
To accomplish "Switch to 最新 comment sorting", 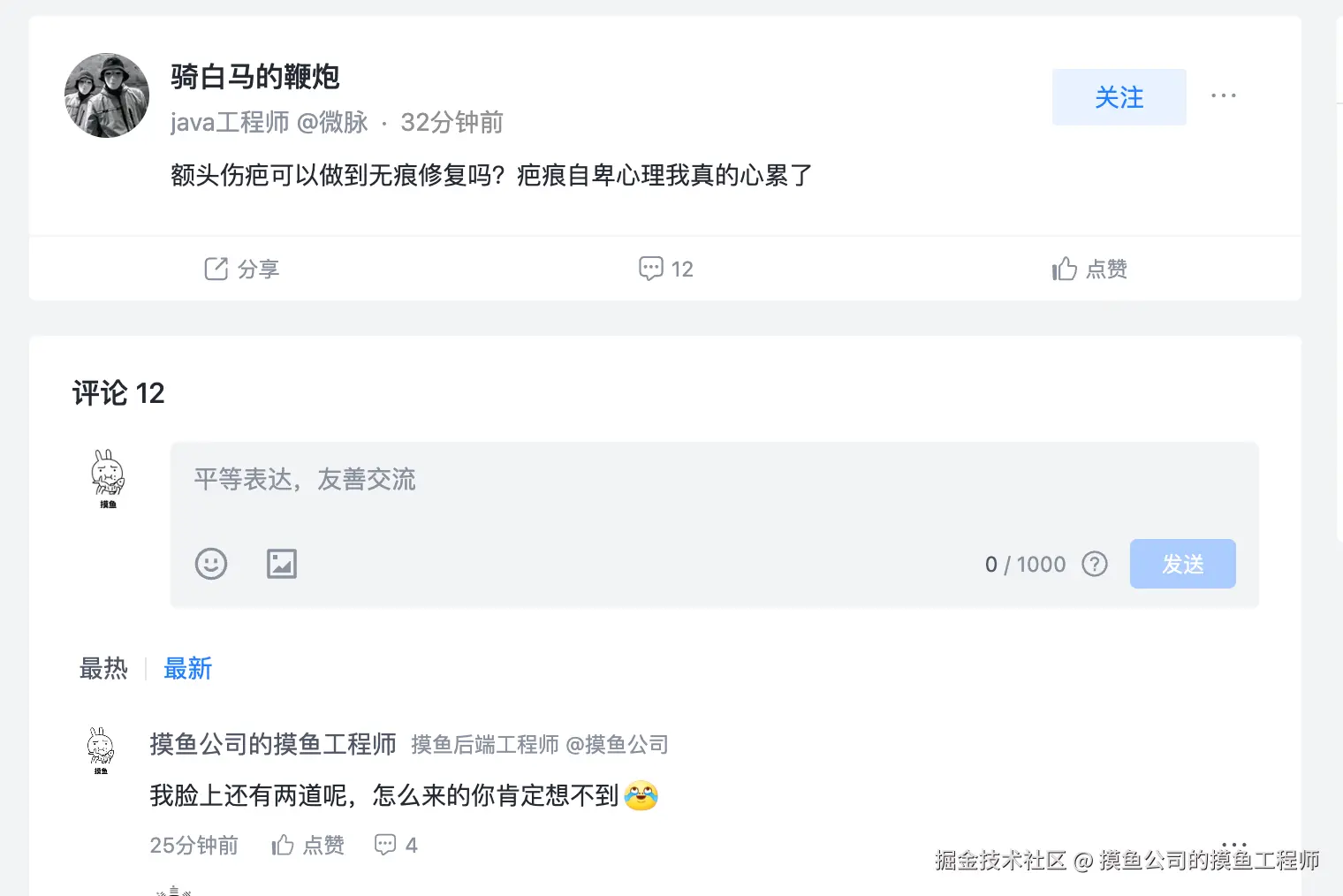I will [187, 669].
